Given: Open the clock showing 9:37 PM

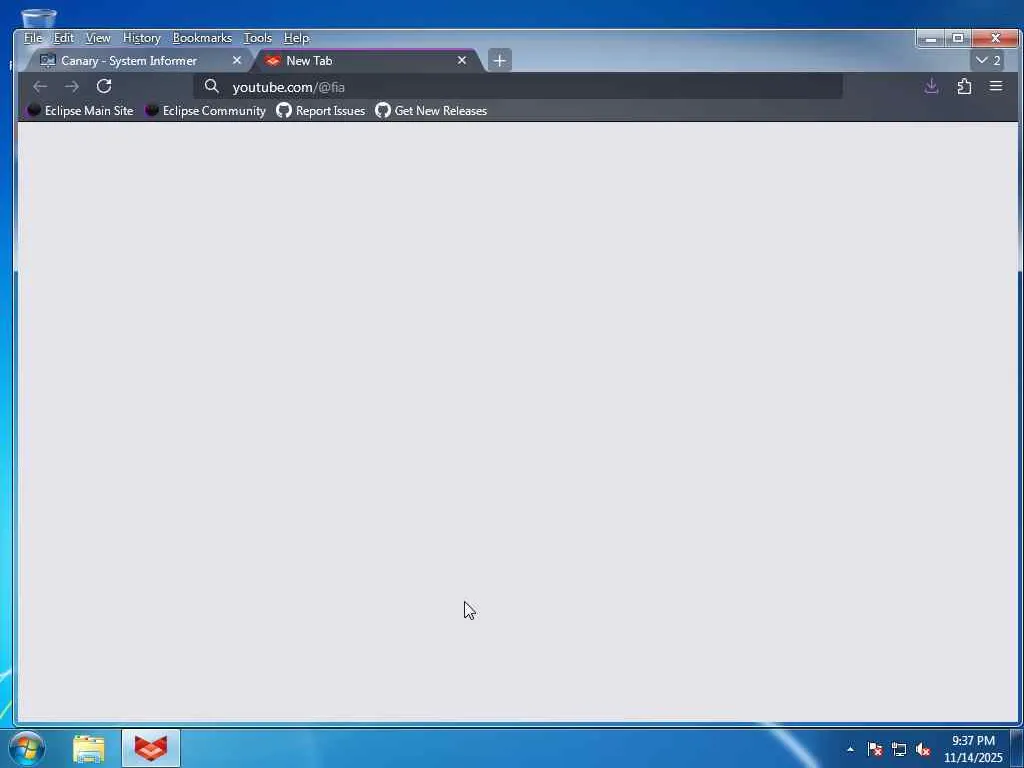Looking at the screenshot, I should coord(973,748).
